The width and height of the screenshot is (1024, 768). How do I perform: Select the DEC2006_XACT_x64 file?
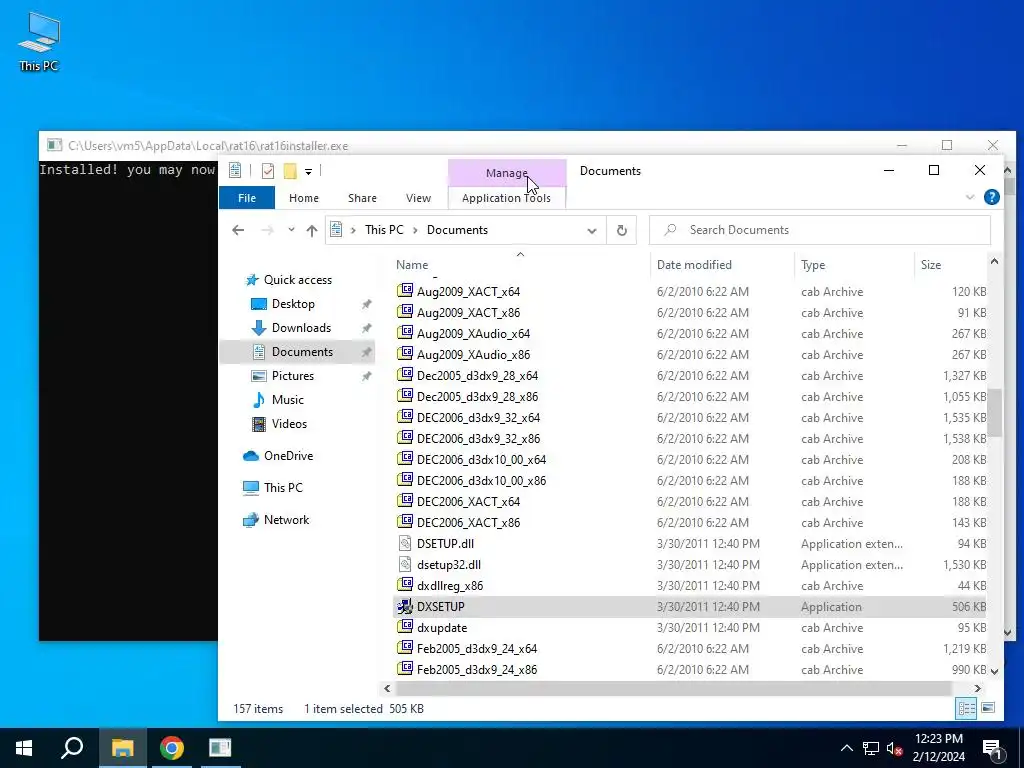point(468,502)
